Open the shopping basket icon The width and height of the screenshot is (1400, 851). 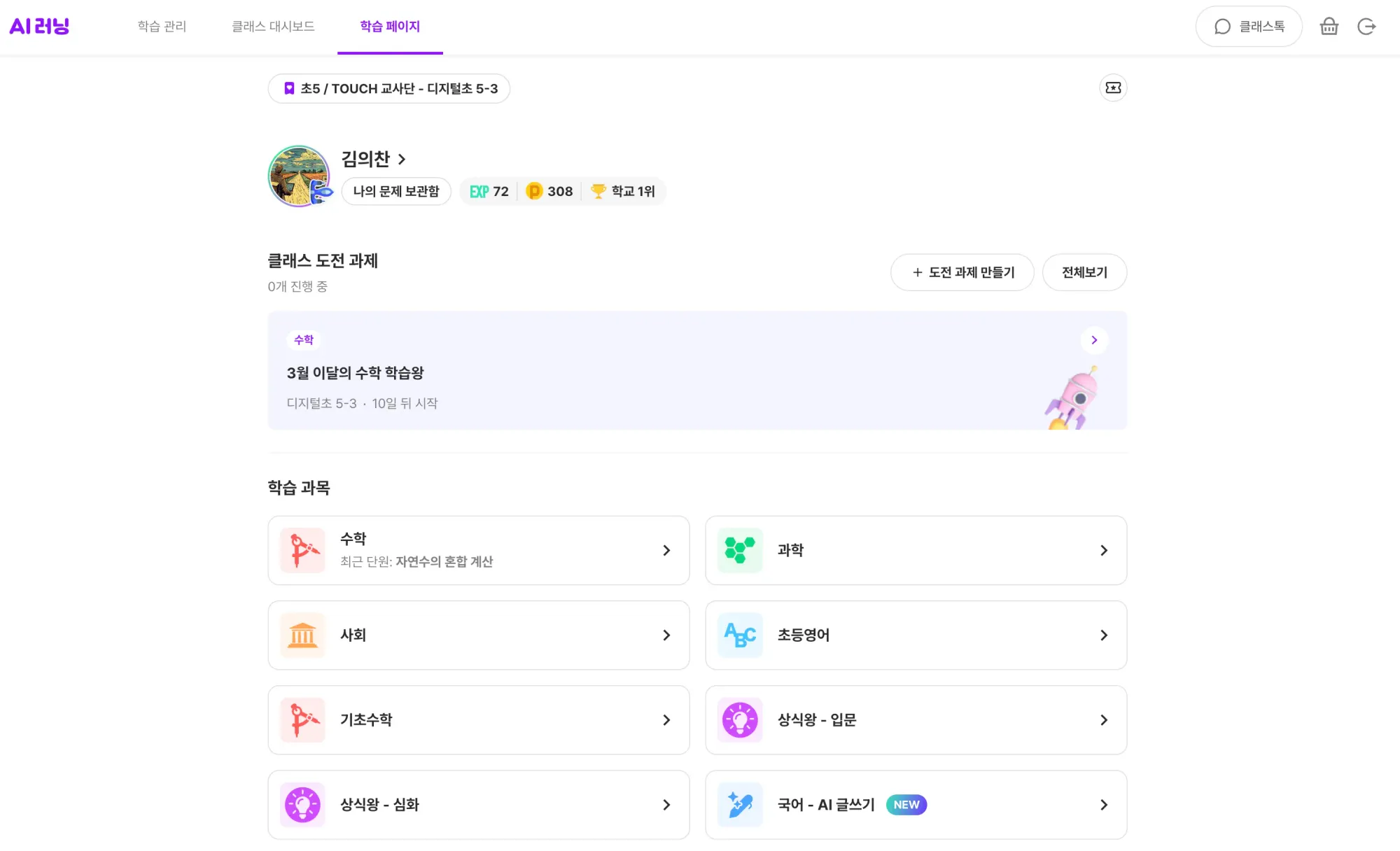(1329, 26)
